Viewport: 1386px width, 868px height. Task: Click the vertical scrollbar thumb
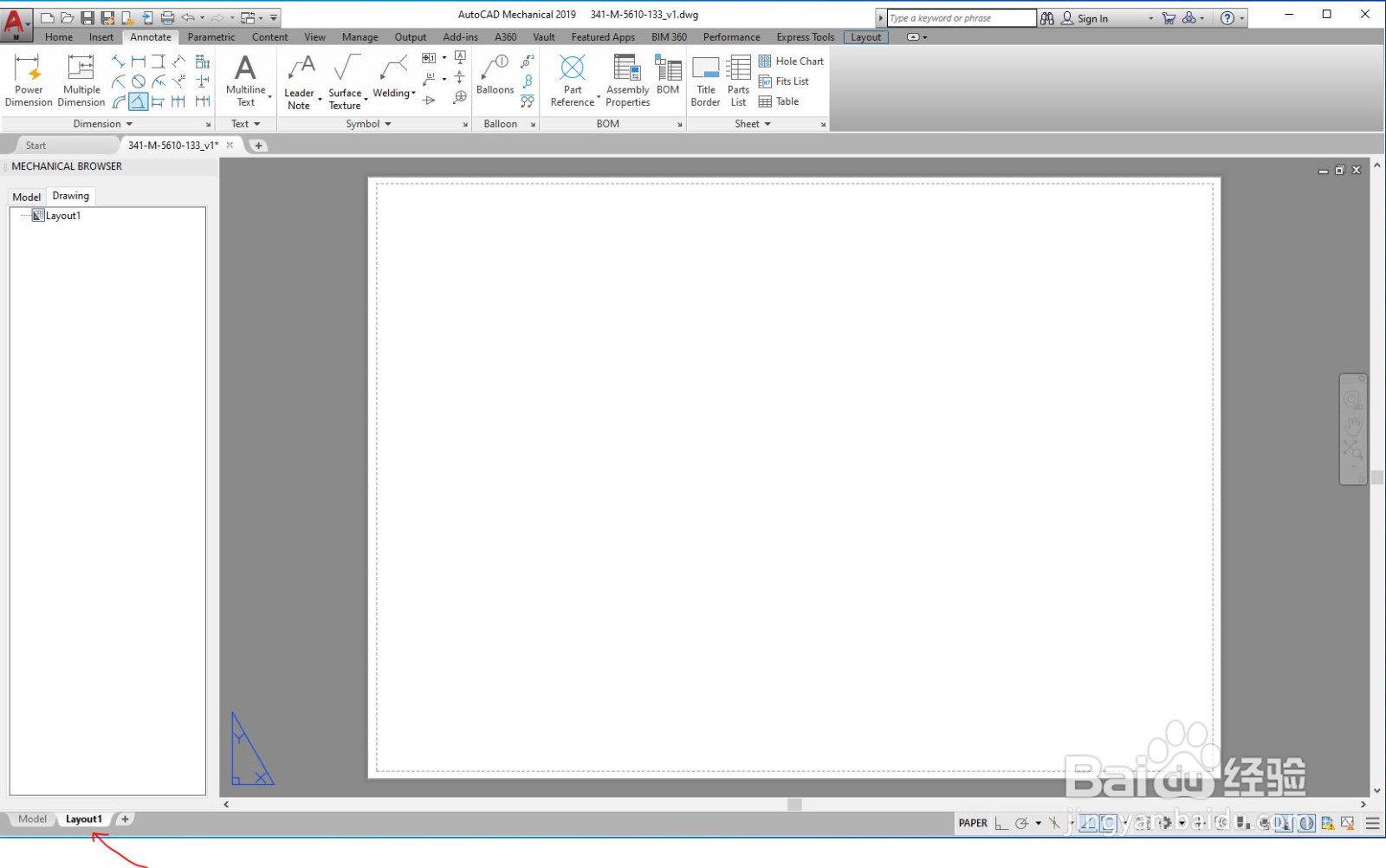1376,477
